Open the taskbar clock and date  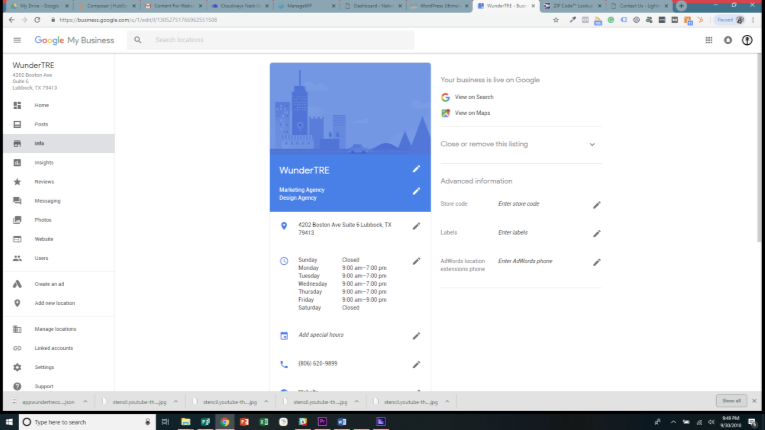[730, 422]
